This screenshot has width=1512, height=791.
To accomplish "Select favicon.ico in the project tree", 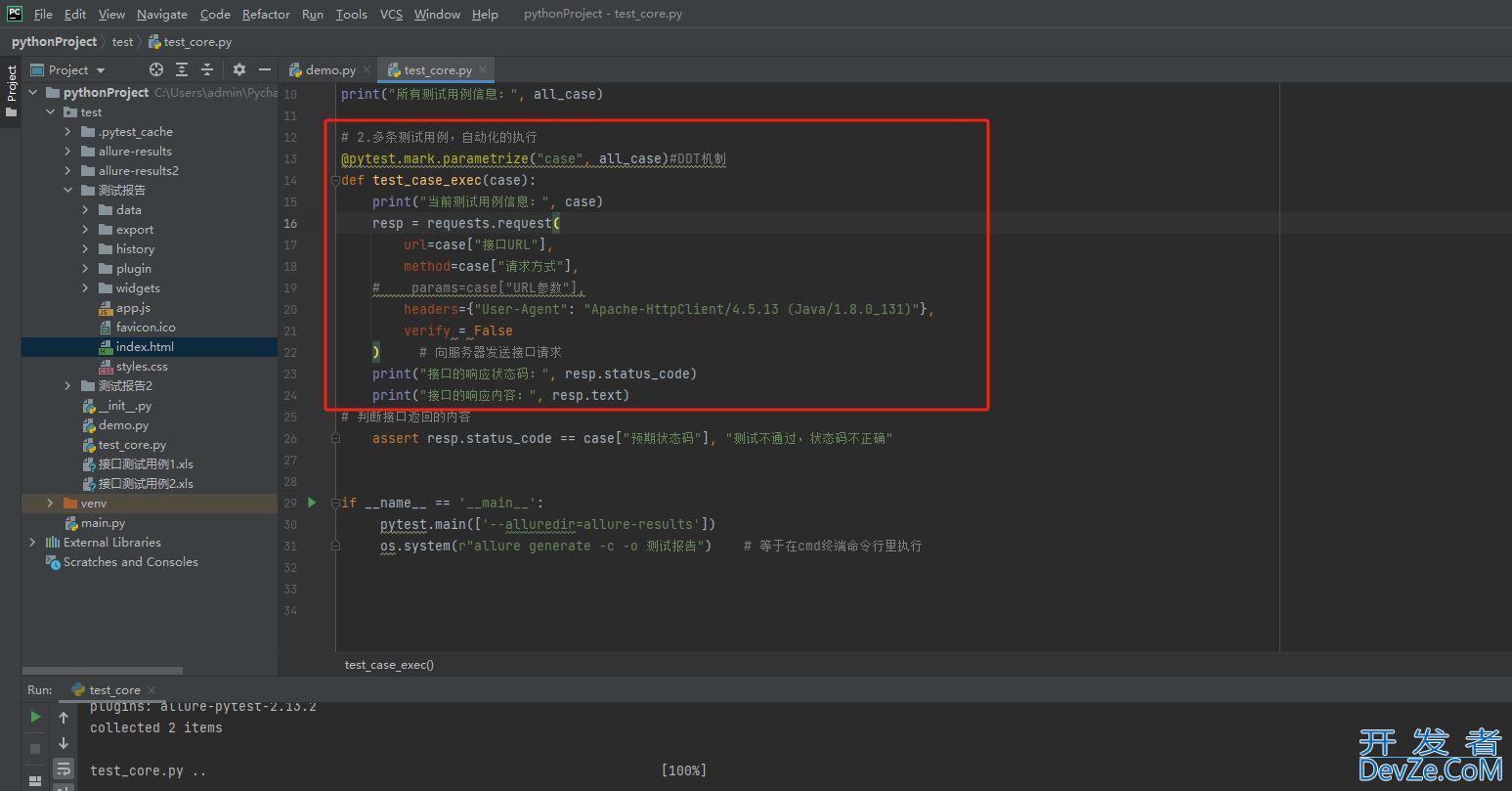I will click(x=146, y=327).
